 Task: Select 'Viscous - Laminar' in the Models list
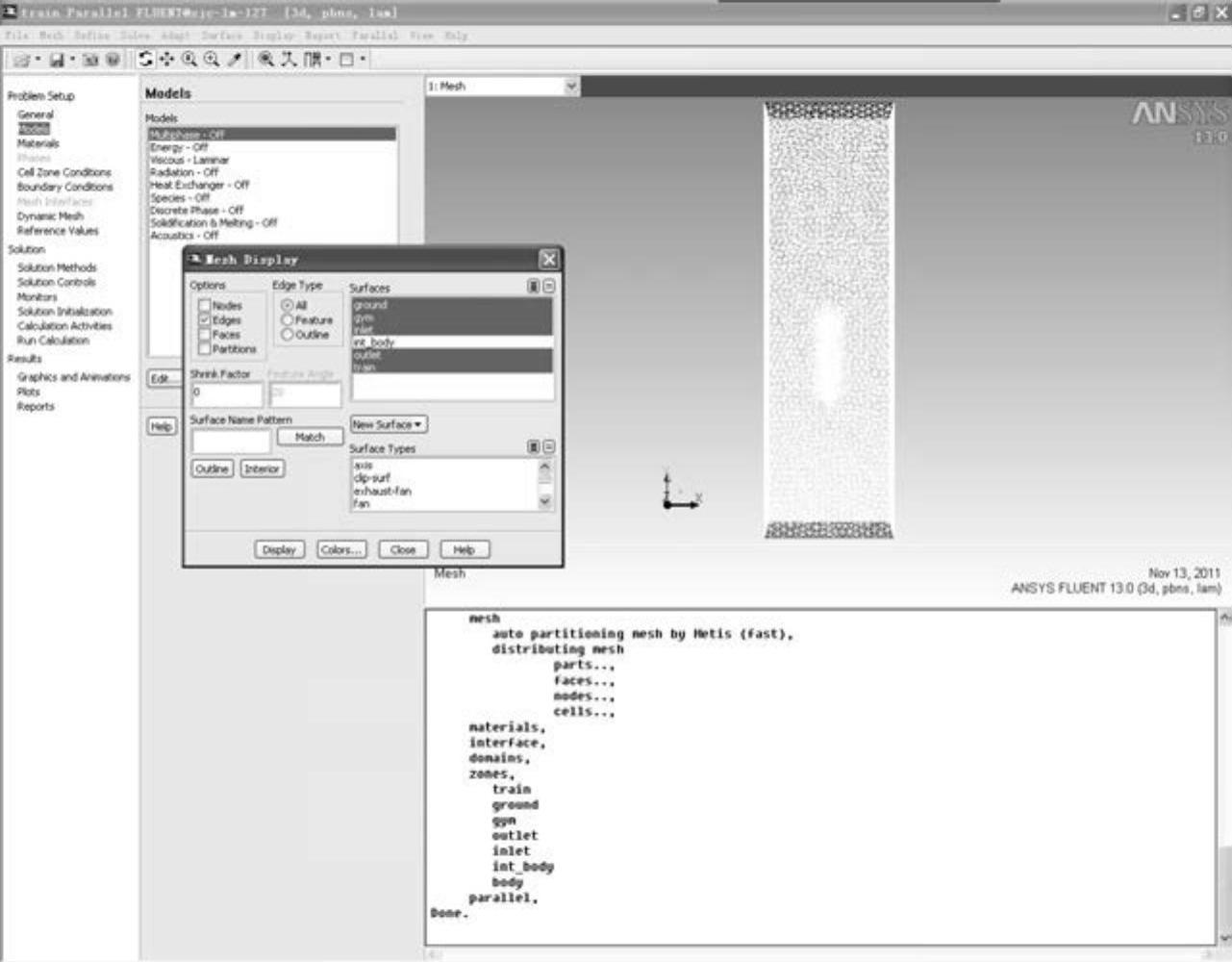click(x=271, y=160)
